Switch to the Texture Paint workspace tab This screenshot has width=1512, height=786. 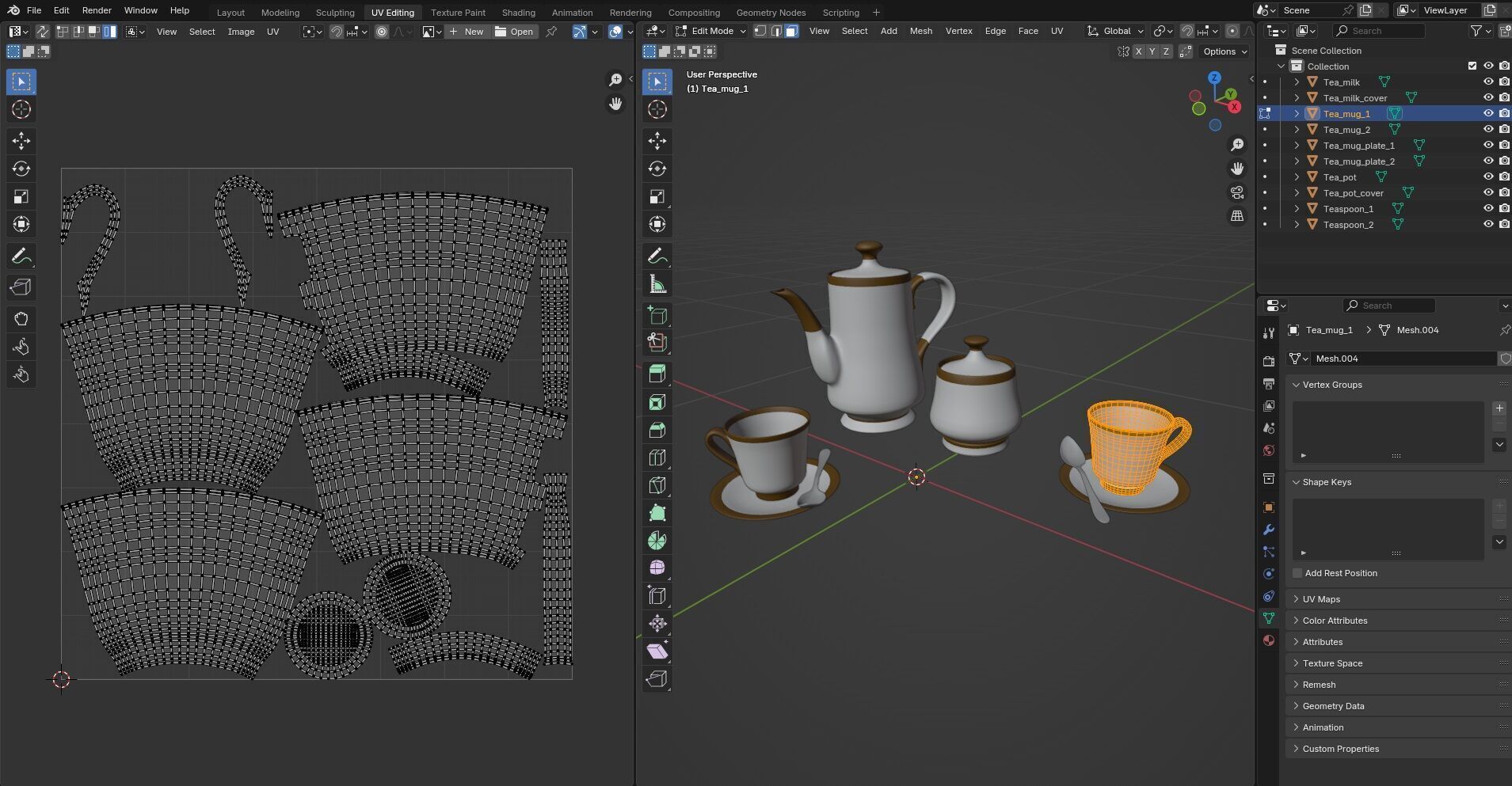(x=458, y=13)
